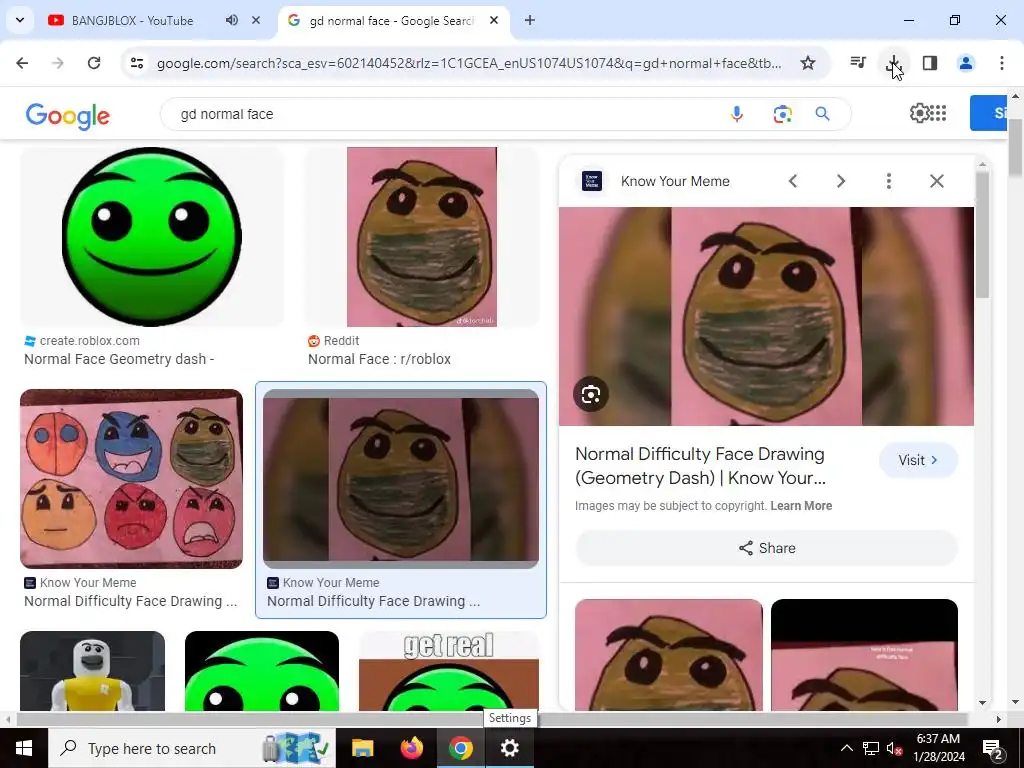Open green Normal Face Geometry dash image

point(152,236)
